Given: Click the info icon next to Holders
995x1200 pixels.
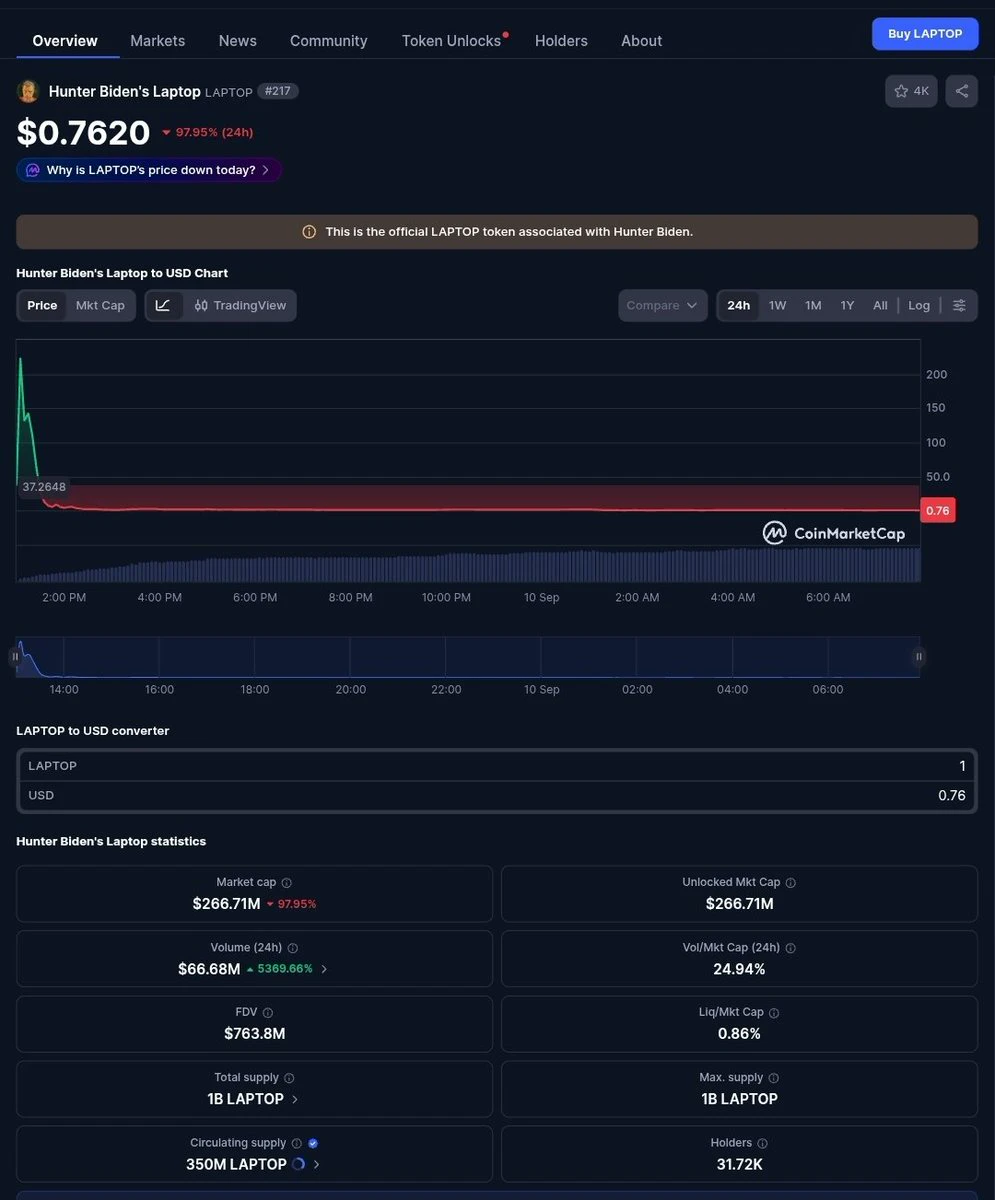Looking at the screenshot, I should click(x=762, y=1143).
